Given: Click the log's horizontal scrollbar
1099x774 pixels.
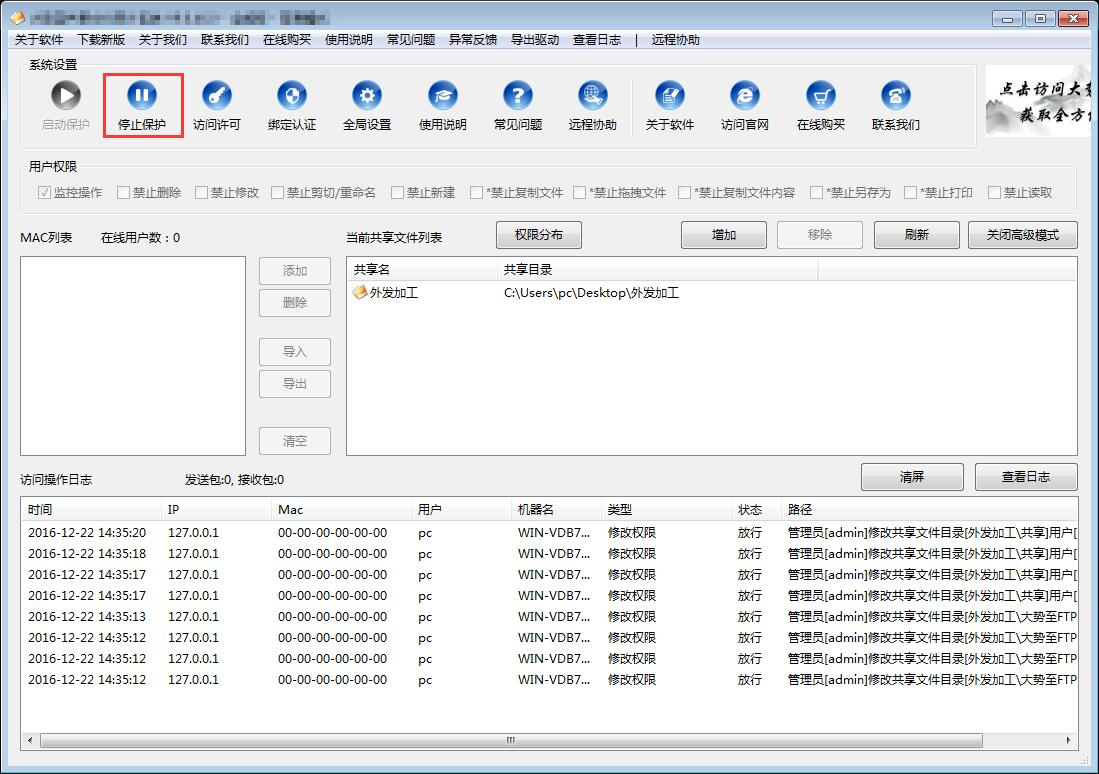Looking at the screenshot, I should click(x=510, y=741).
